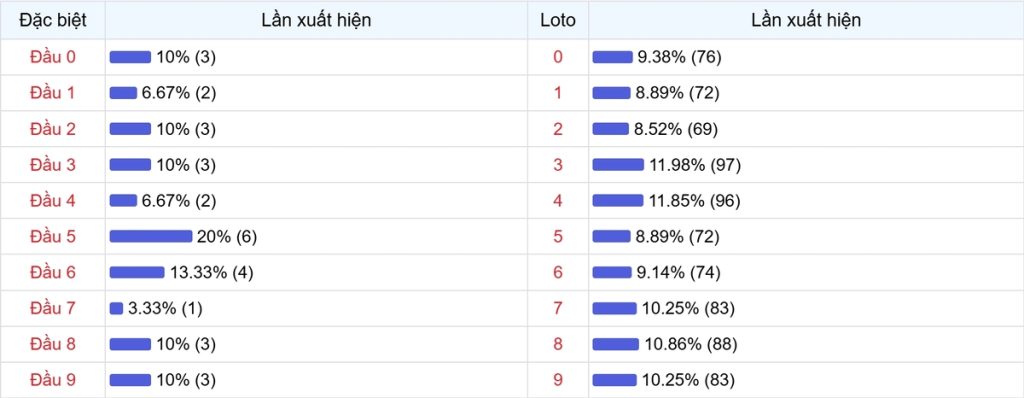Select Loto number 3
Screen dimensions: 1024x398
(558, 165)
